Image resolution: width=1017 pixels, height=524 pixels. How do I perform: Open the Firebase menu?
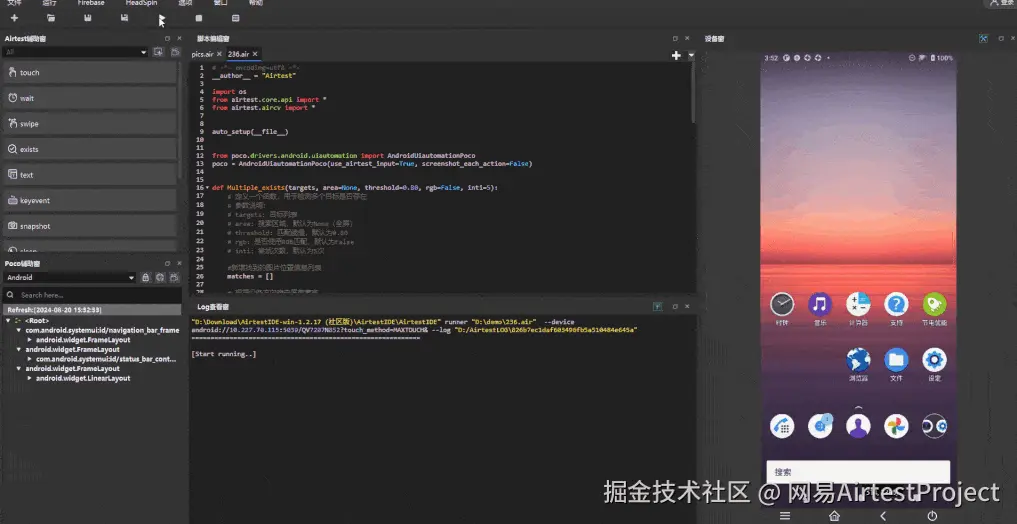click(x=91, y=3)
